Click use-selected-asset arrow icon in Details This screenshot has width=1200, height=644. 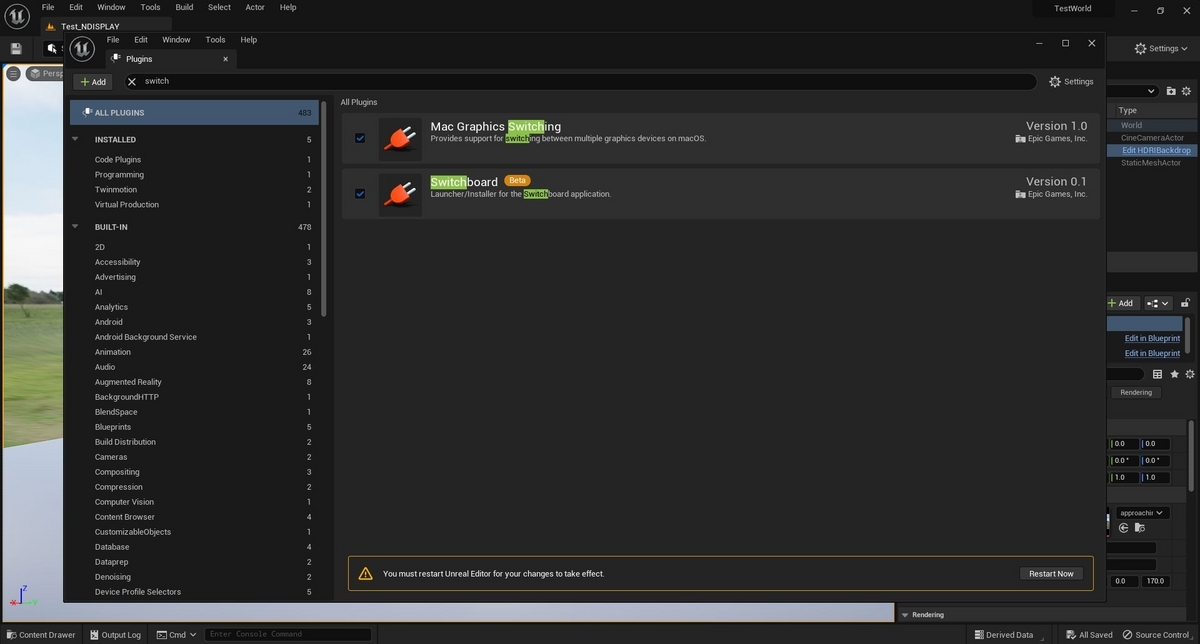coord(1124,528)
